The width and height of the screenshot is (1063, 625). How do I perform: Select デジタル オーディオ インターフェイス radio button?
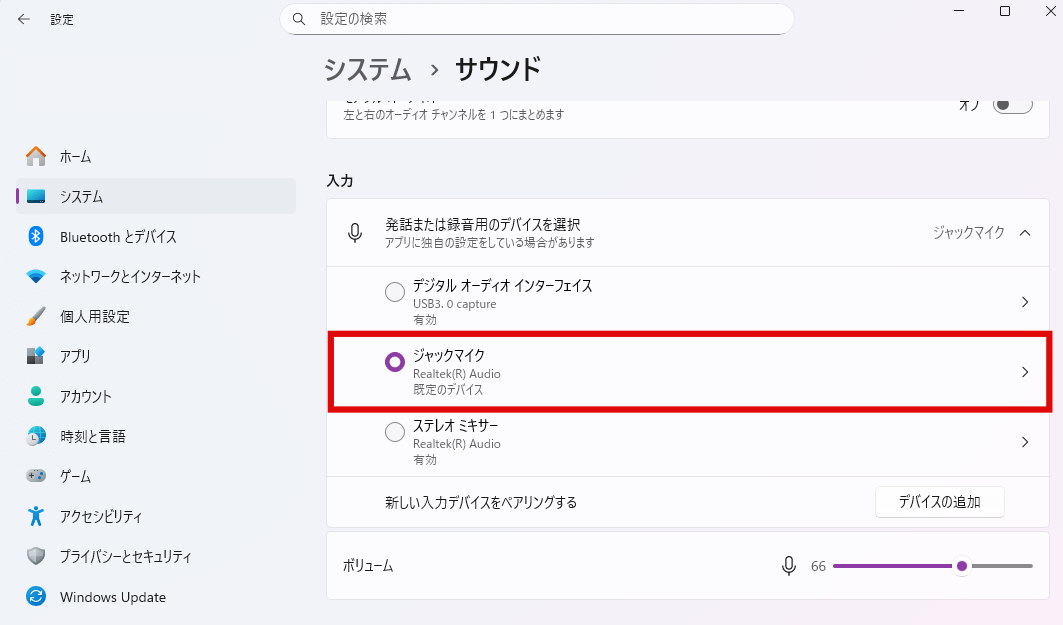[x=395, y=292]
